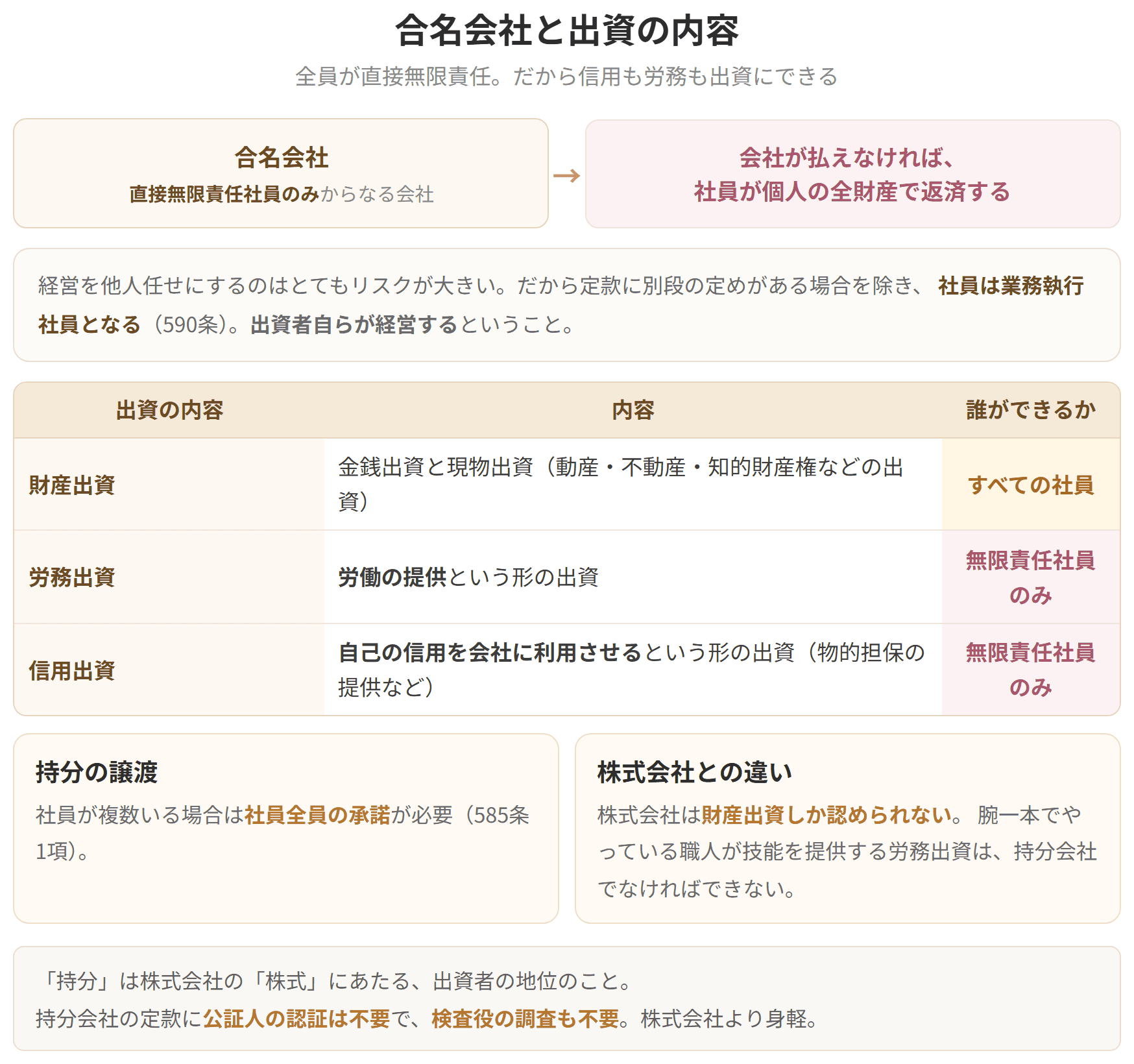1134x1064 pixels.
Task: Click the highlighted text 公証人の認証は不要
Action: click(296, 1019)
